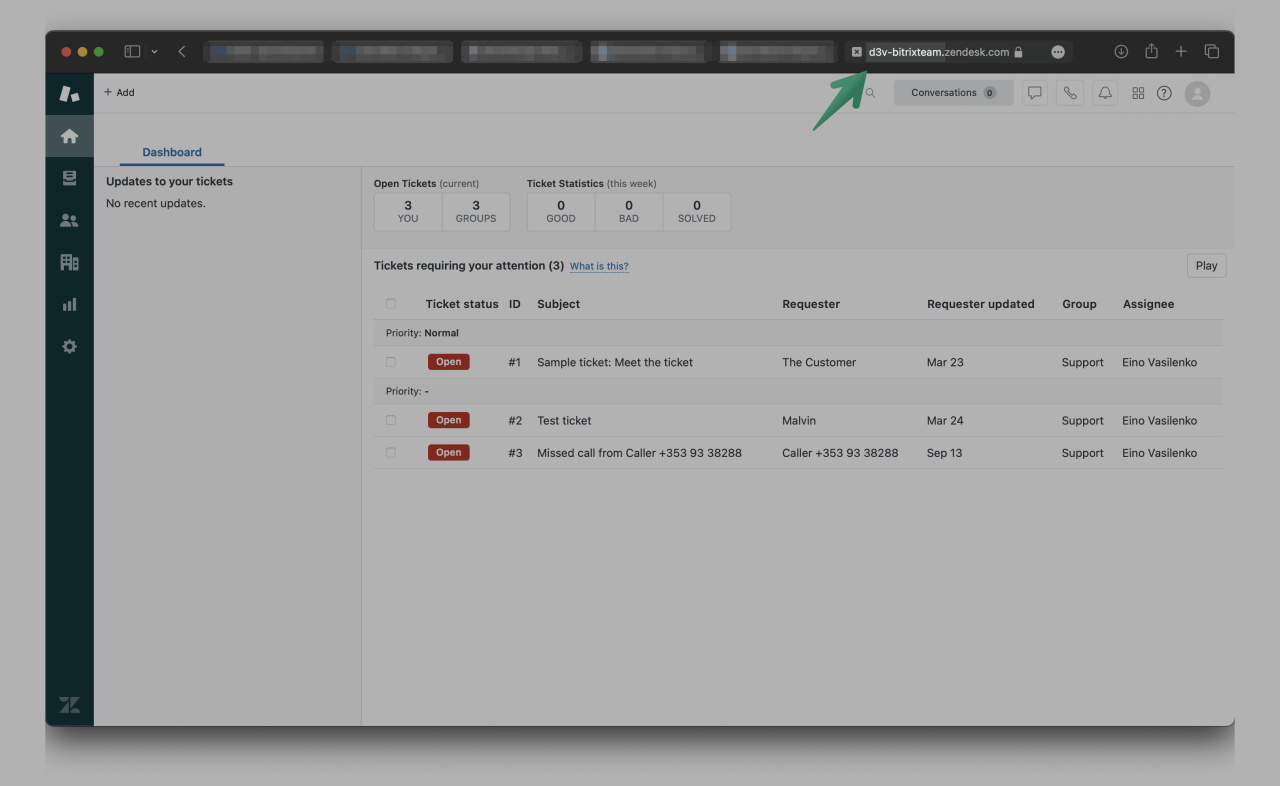
Task: Click the What is this? link
Action: tap(598, 266)
